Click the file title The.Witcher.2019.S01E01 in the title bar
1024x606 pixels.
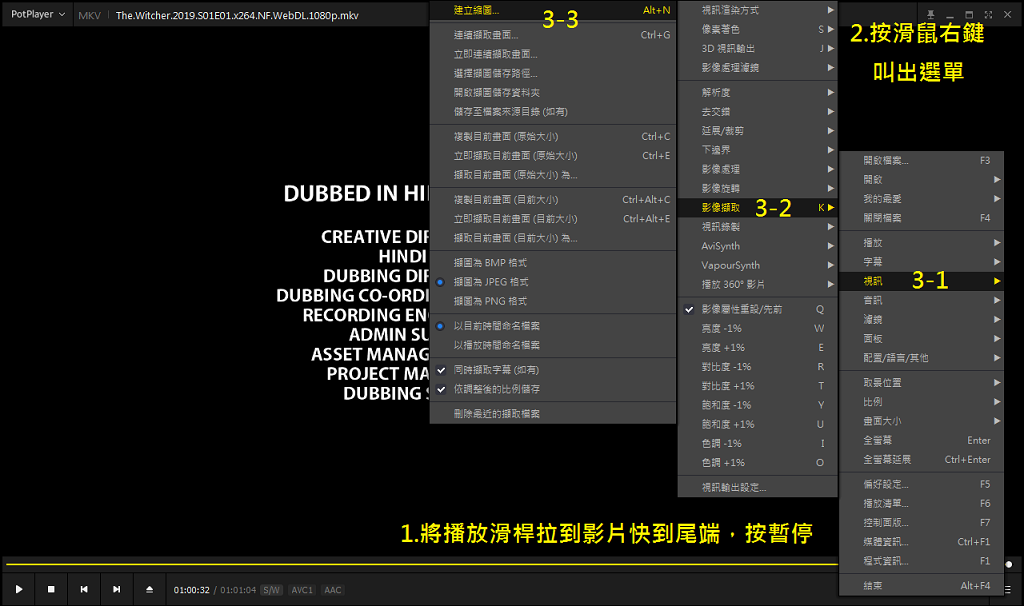pos(237,15)
